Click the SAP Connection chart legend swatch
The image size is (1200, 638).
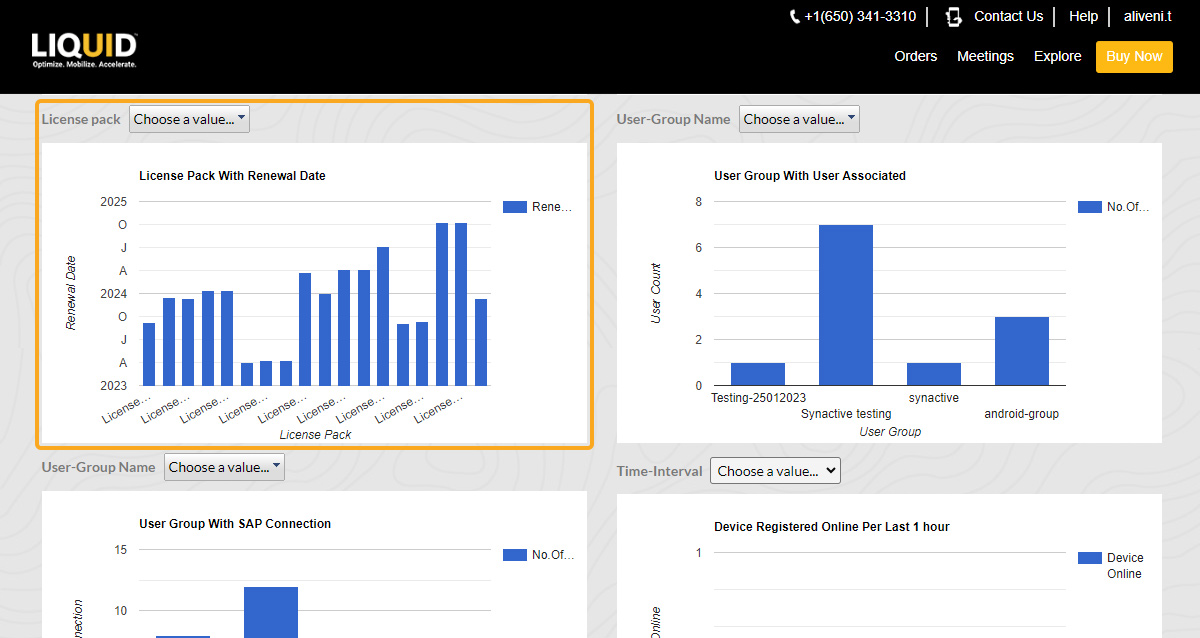coord(514,555)
